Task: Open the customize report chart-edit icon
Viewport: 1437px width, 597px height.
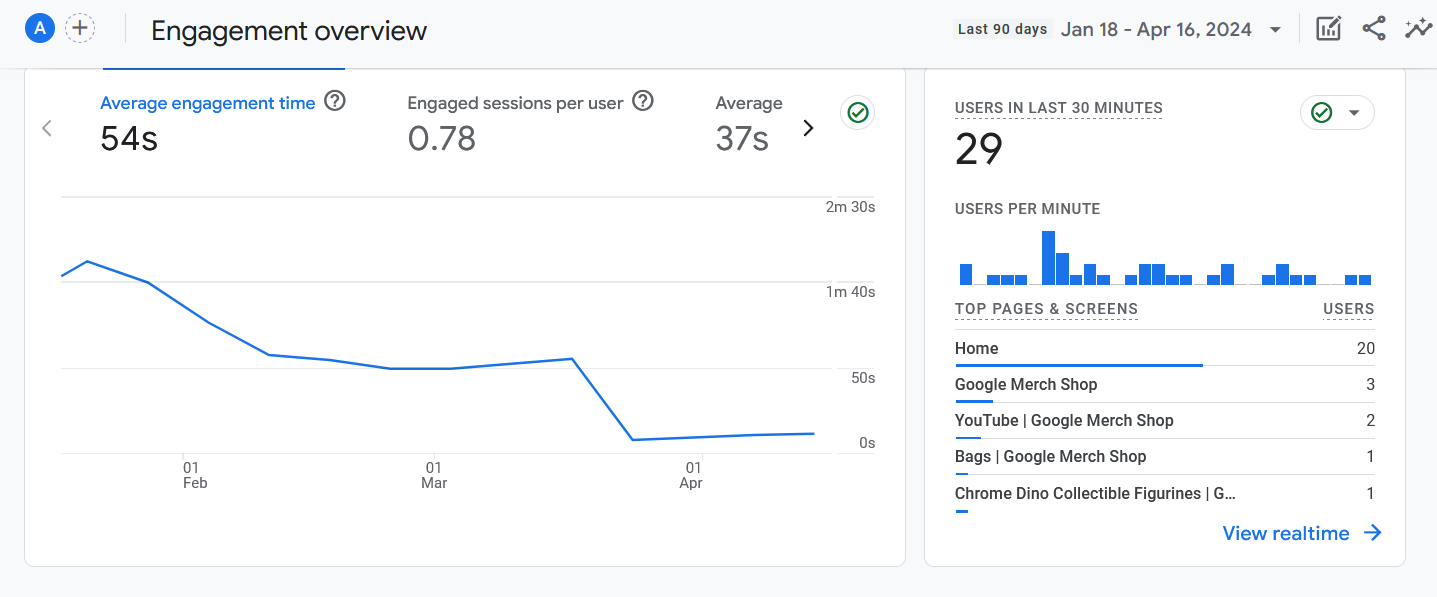Action: coord(1328,29)
